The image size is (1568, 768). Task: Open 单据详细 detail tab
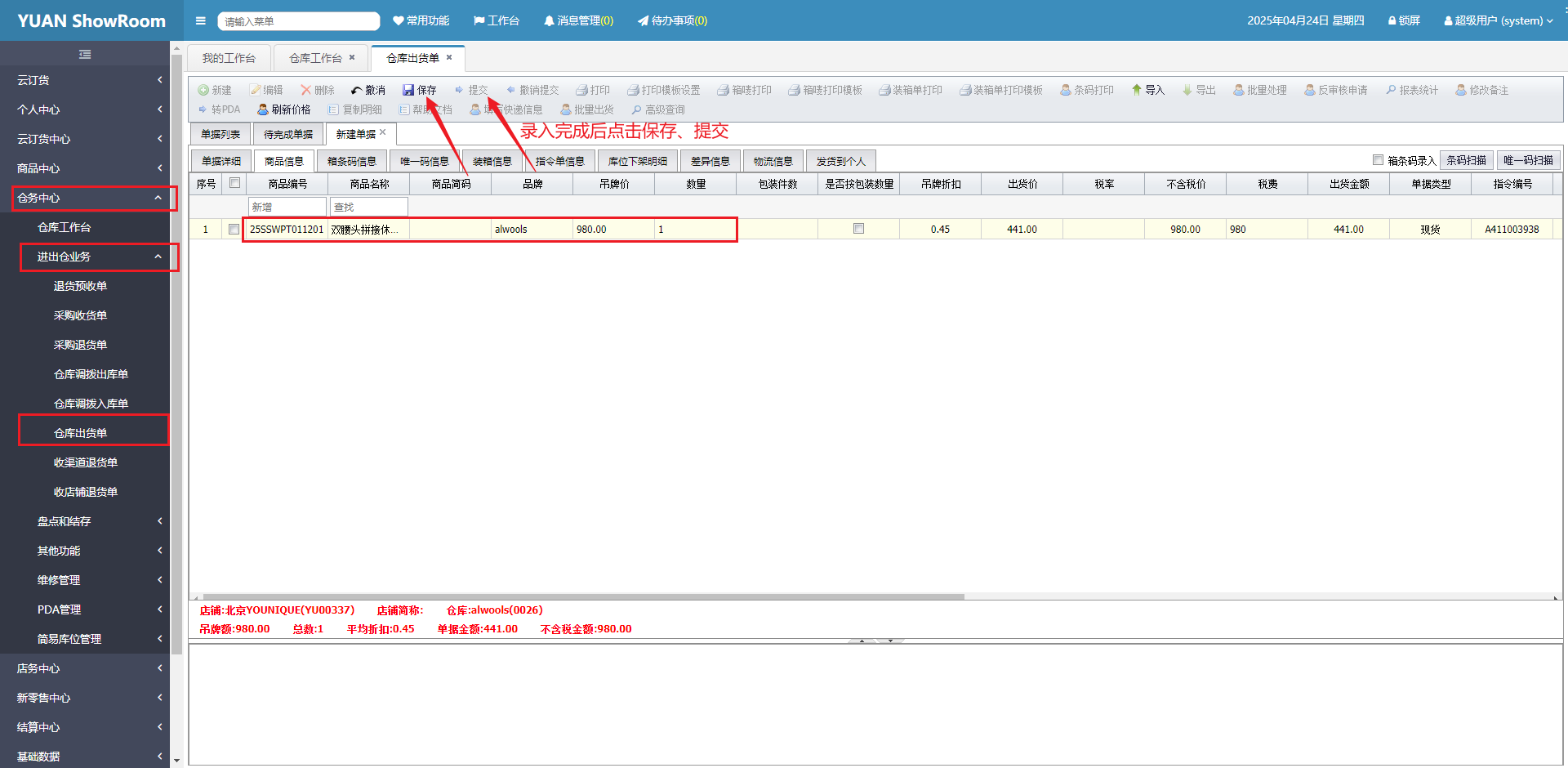click(x=221, y=161)
